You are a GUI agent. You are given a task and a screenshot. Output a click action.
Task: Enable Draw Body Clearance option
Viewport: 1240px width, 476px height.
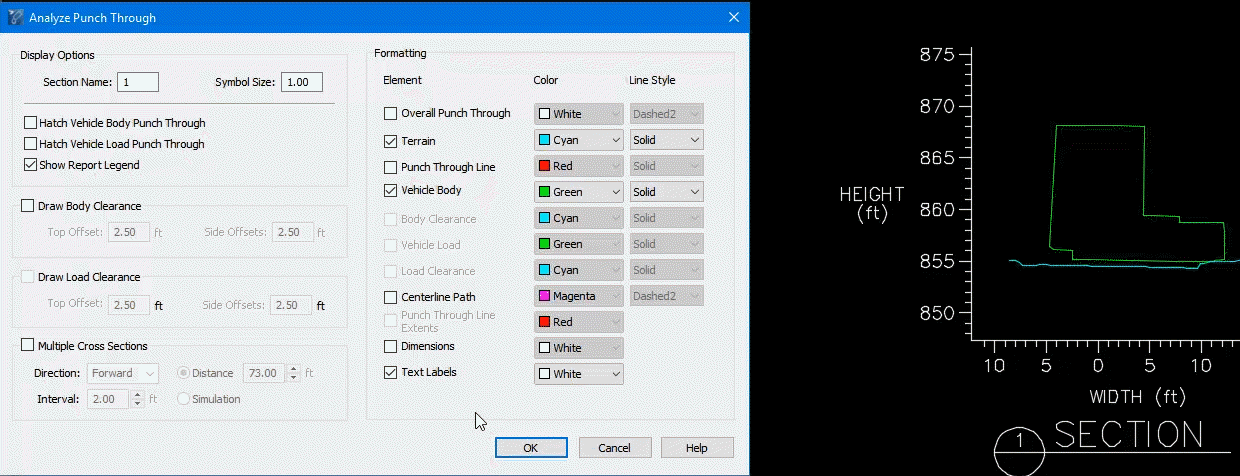click(27, 206)
